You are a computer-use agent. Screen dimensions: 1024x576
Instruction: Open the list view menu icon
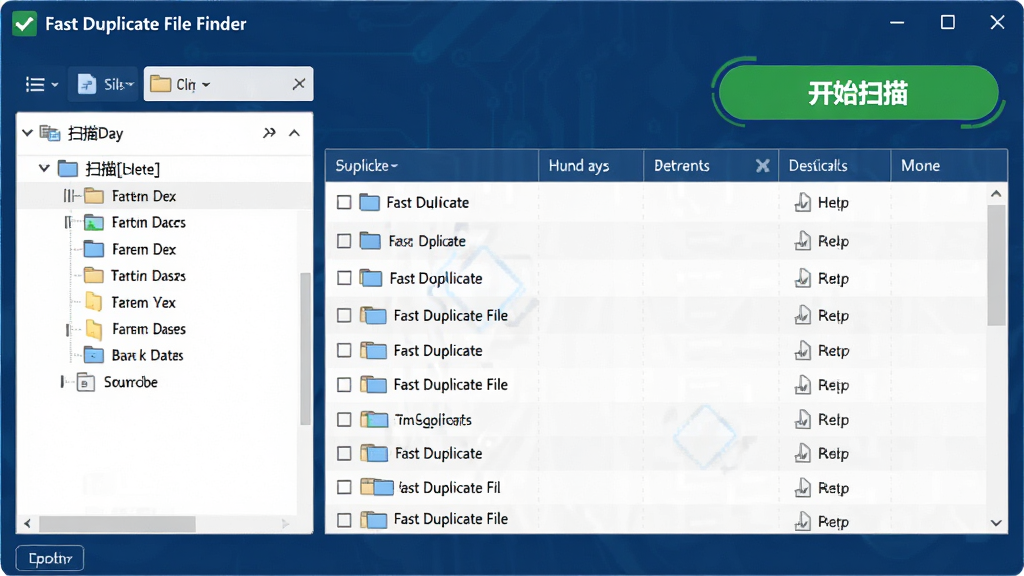tap(35, 84)
